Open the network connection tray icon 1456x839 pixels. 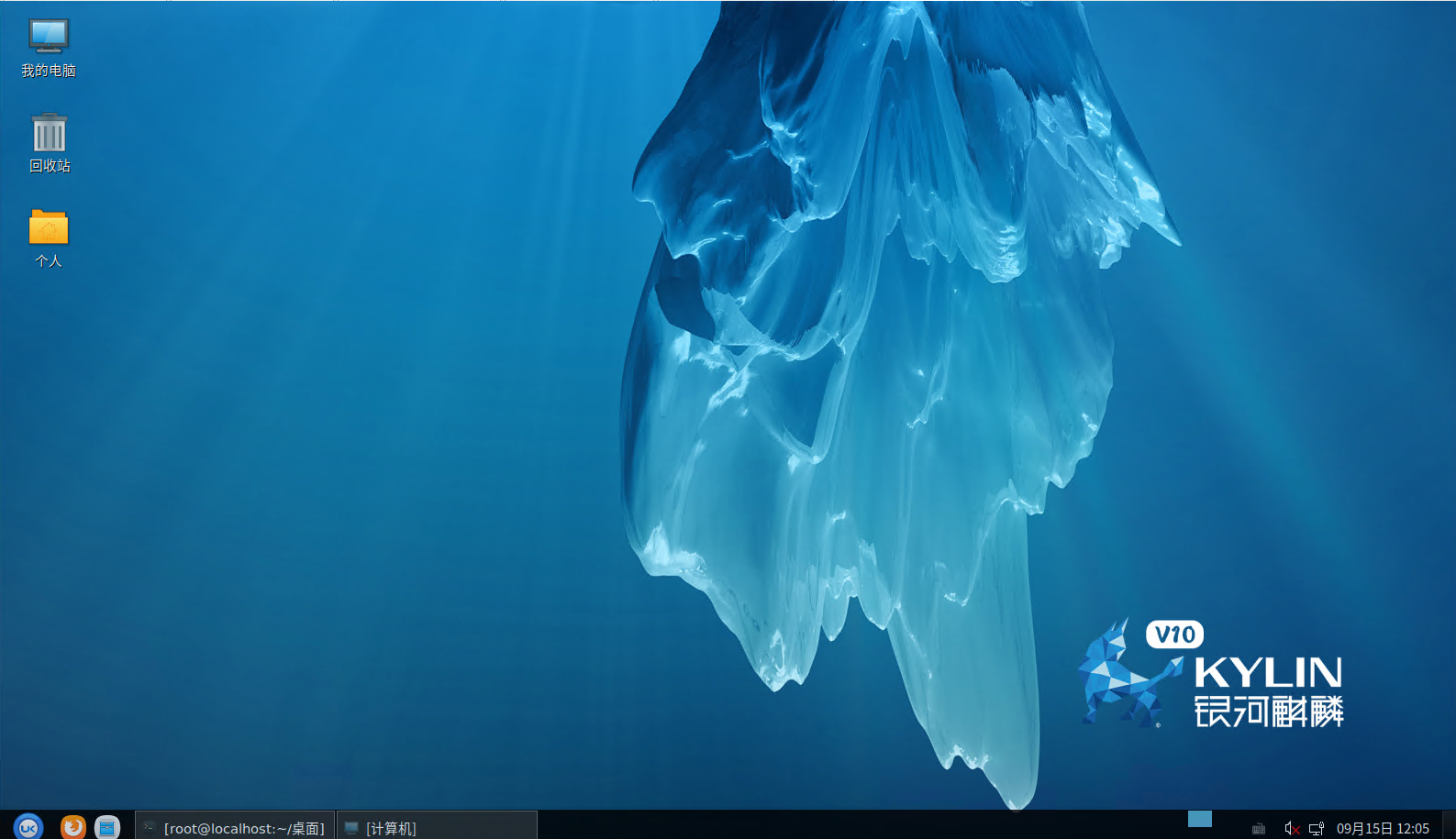1317,828
